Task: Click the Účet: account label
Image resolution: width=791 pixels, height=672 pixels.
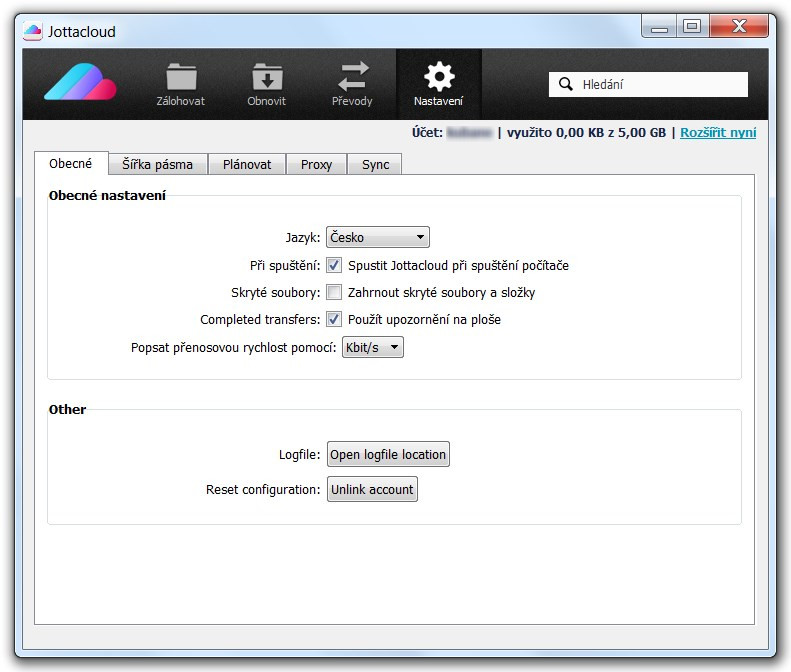Action: [x=427, y=133]
